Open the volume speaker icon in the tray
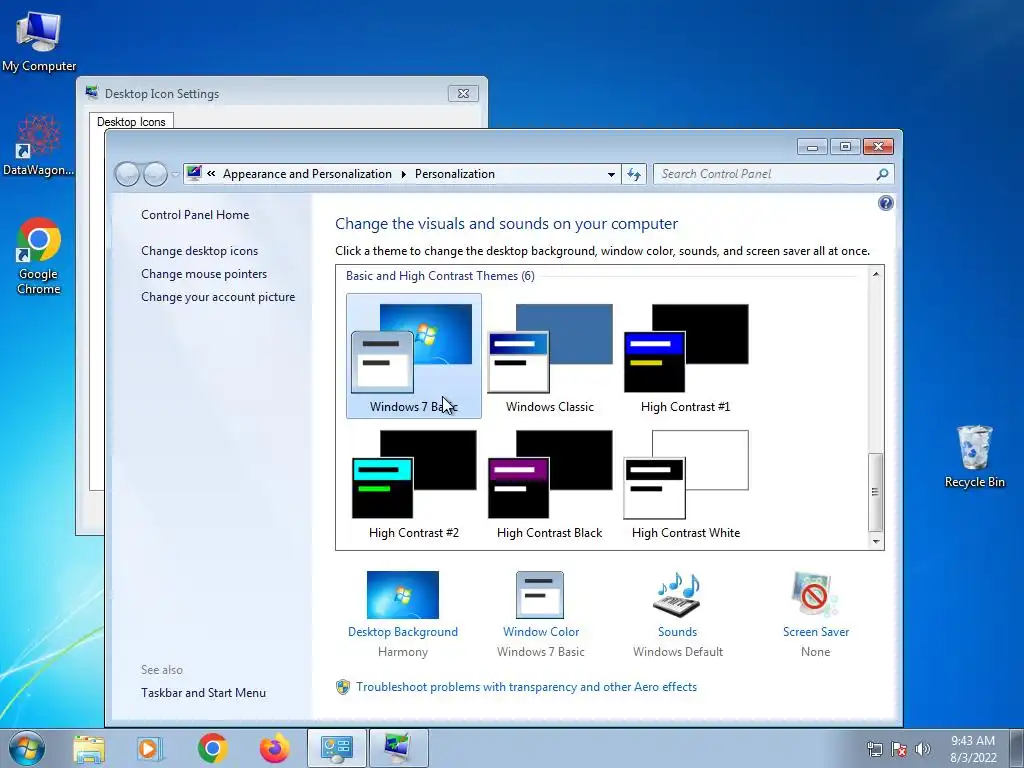The width and height of the screenshot is (1024, 768). [922, 749]
